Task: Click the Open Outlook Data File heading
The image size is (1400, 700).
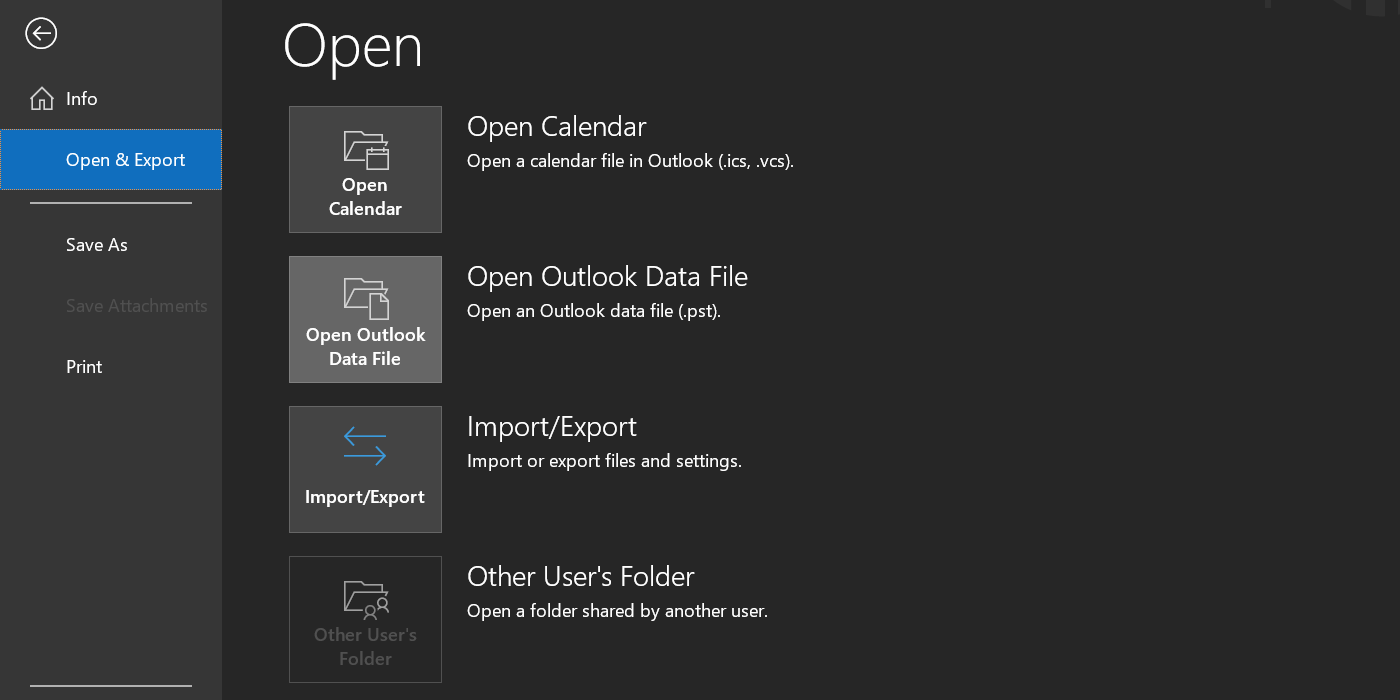Action: pos(607,277)
